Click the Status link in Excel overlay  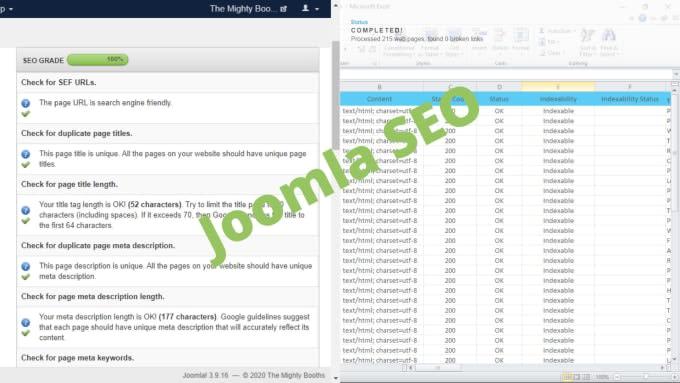click(x=359, y=22)
